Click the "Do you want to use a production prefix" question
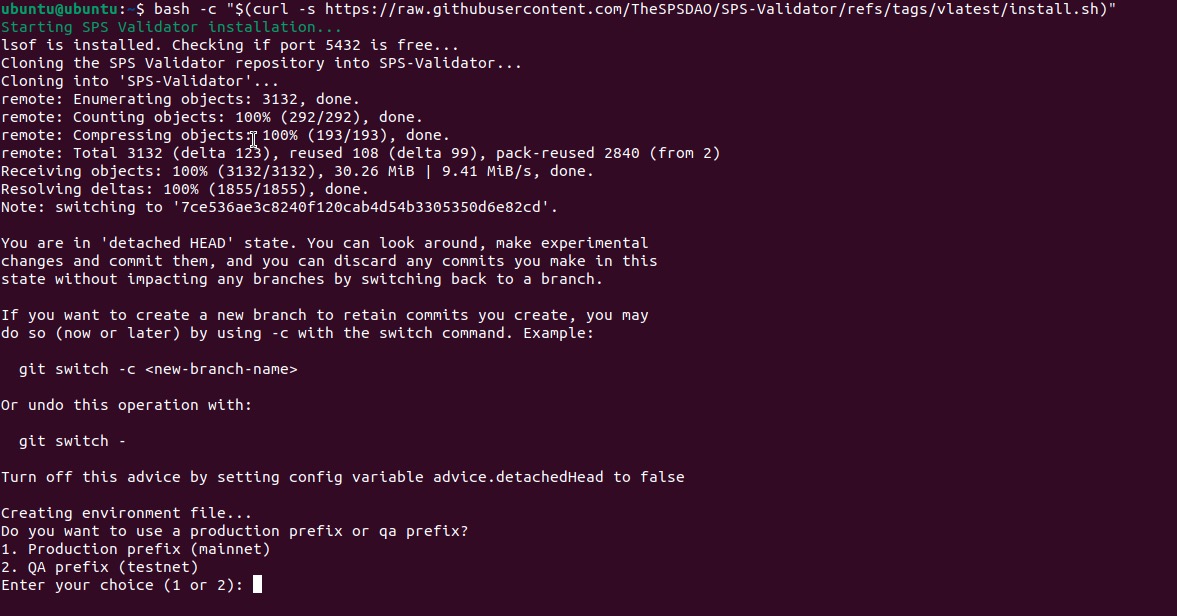The width and height of the screenshot is (1177, 616). point(234,531)
